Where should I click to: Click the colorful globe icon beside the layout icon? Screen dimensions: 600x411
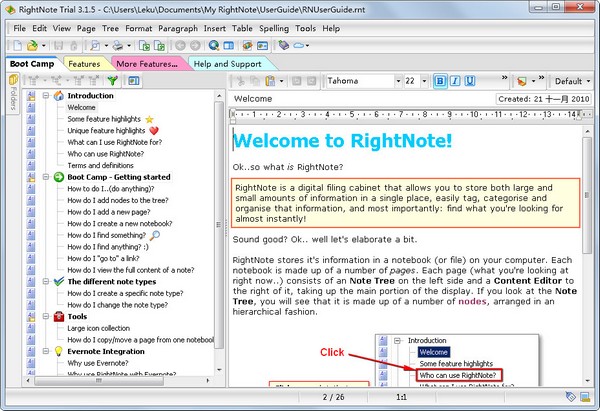tap(247, 46)
